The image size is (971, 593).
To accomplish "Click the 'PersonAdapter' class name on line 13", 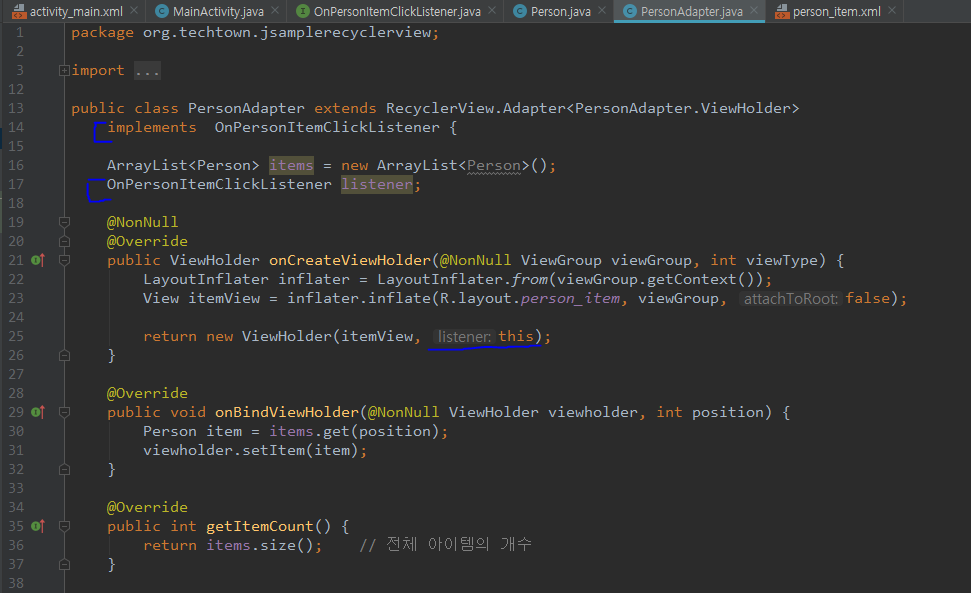I will tap(246, 108).
